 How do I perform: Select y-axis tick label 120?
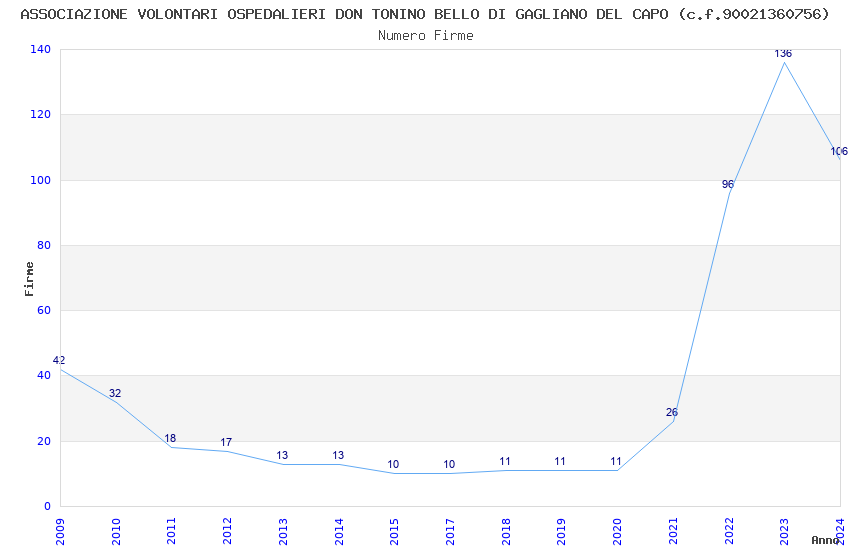40,114
